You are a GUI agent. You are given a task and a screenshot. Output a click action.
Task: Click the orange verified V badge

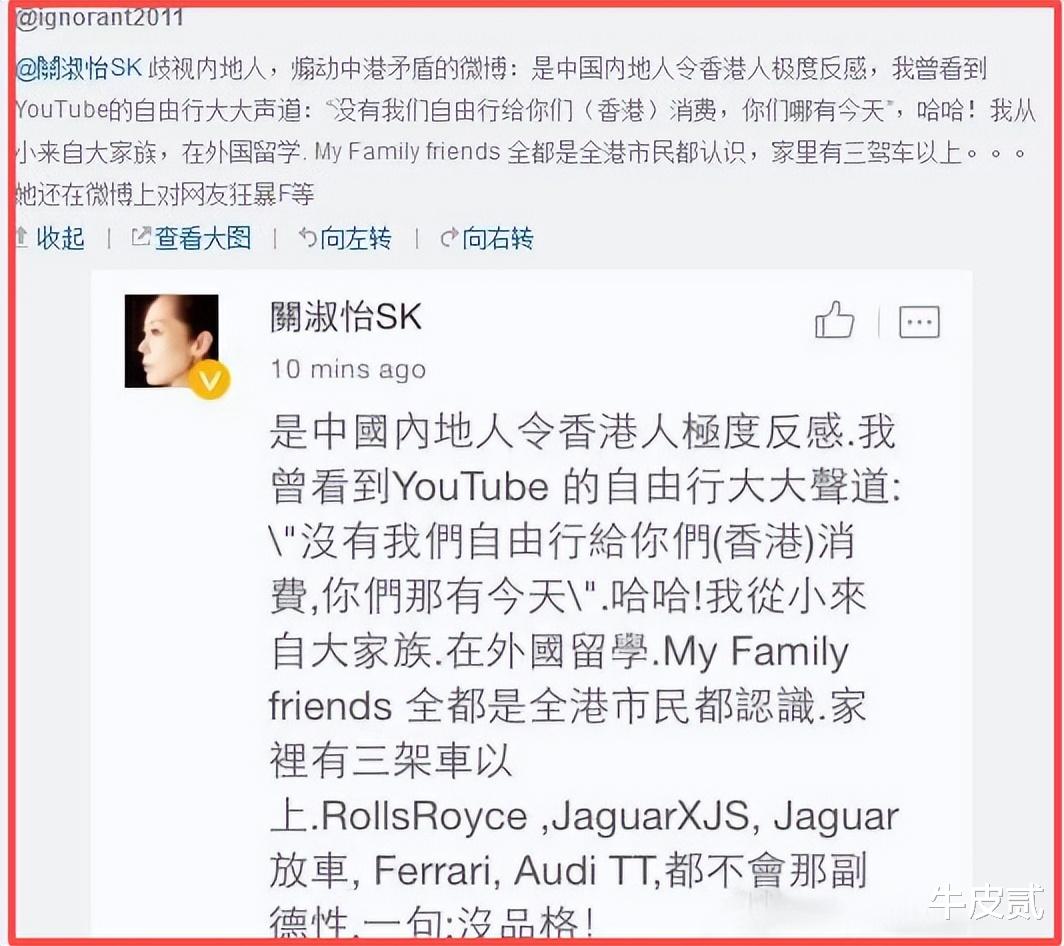[x=209, y=379]
